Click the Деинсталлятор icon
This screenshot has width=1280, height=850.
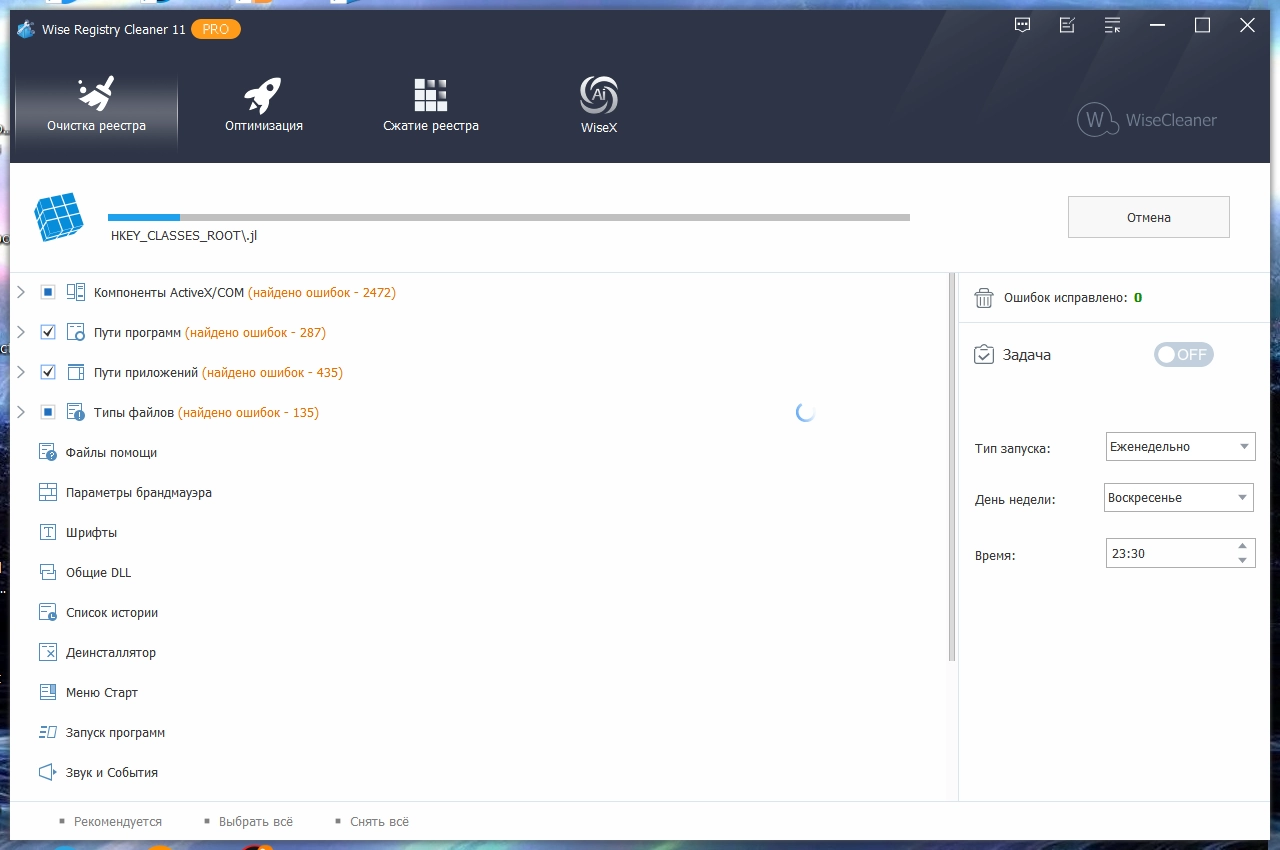pos(48,653)
